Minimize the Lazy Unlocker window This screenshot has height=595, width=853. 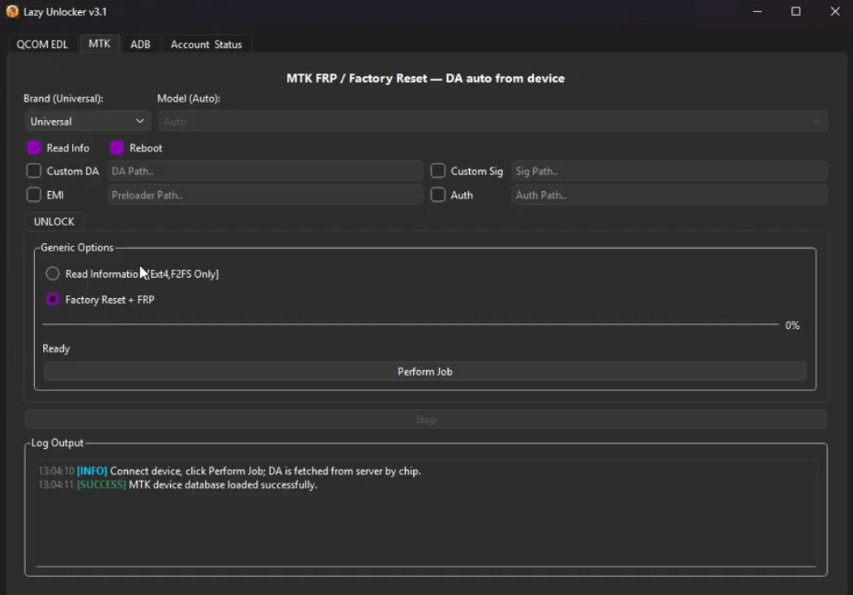[757, 11]
